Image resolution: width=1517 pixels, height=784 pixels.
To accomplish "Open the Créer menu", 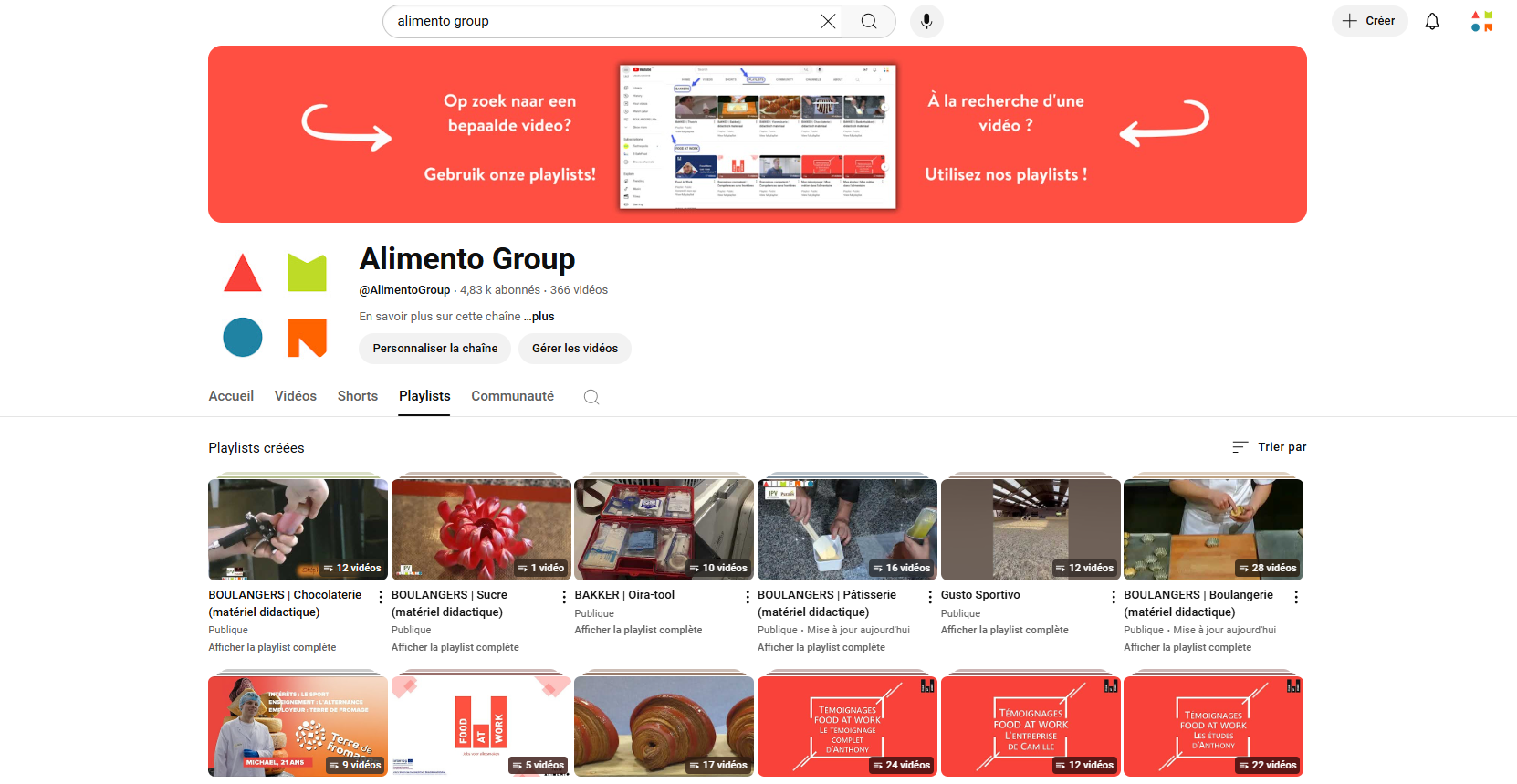I will click(x=1368, y=21).
